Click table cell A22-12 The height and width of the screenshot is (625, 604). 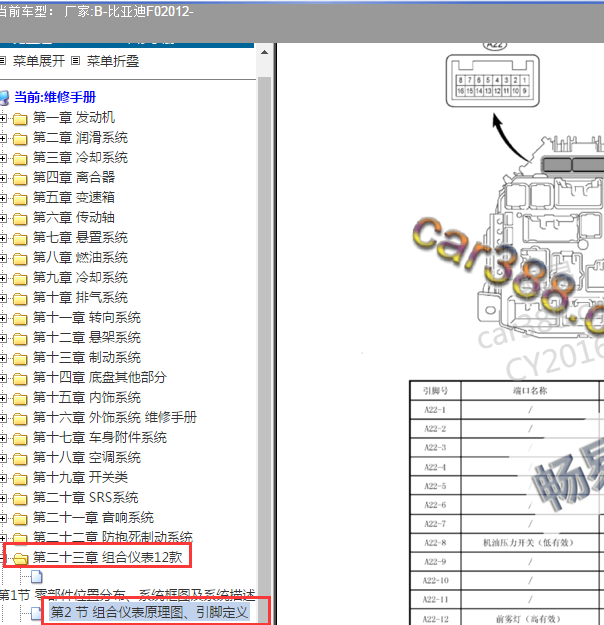click(x=435, y=619)
